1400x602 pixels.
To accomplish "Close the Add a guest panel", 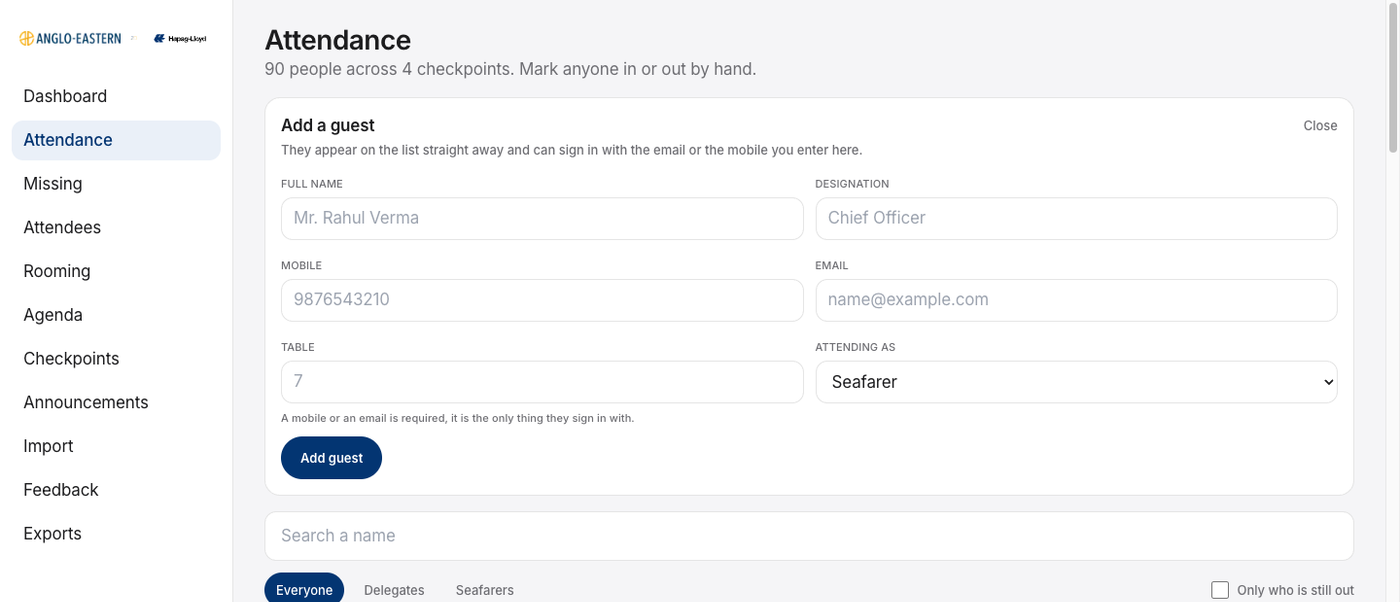I will click(x=1320, y=126).
